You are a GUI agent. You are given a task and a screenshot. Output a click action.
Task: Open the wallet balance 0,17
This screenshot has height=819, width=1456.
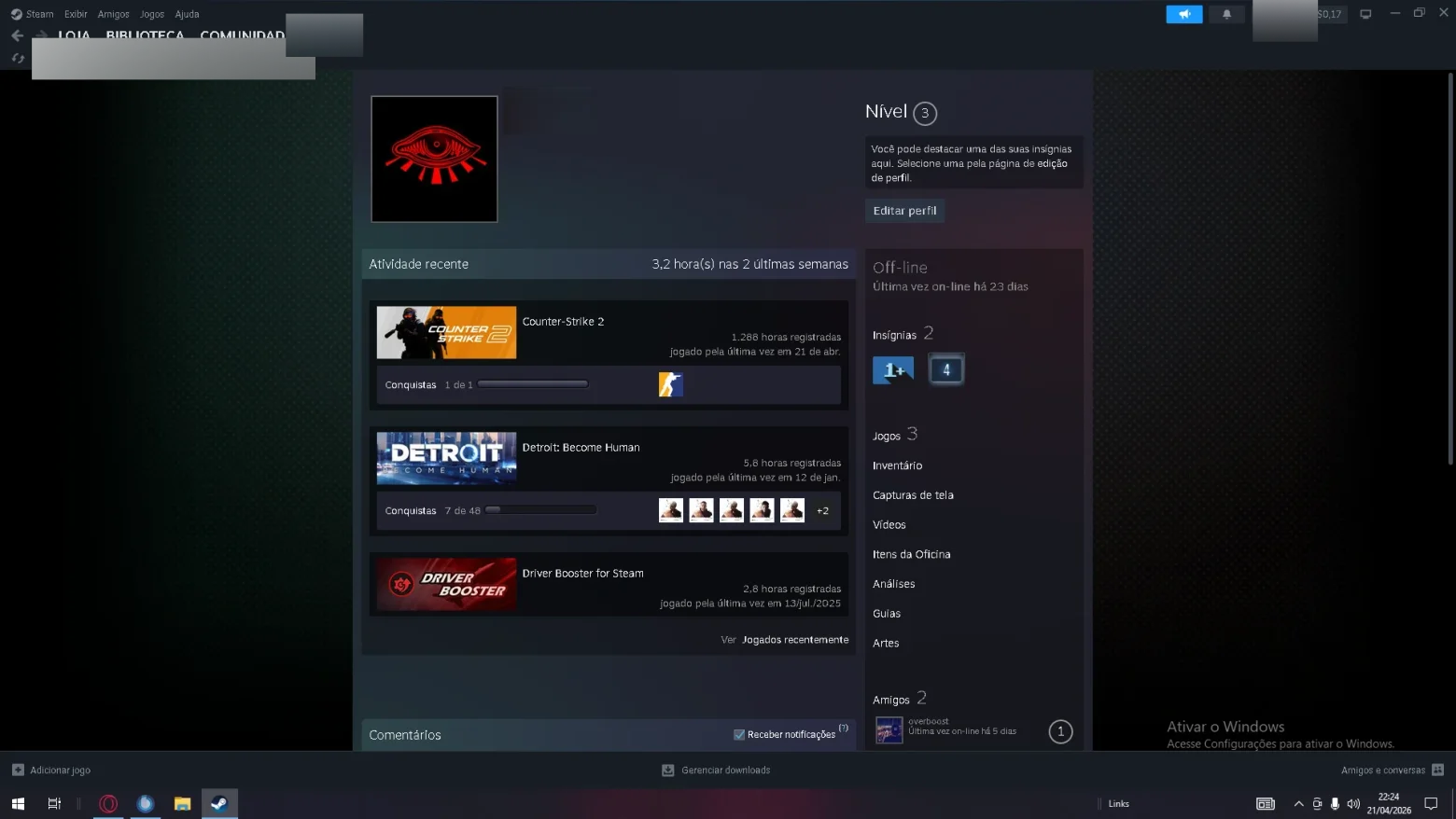point(1329,14)
